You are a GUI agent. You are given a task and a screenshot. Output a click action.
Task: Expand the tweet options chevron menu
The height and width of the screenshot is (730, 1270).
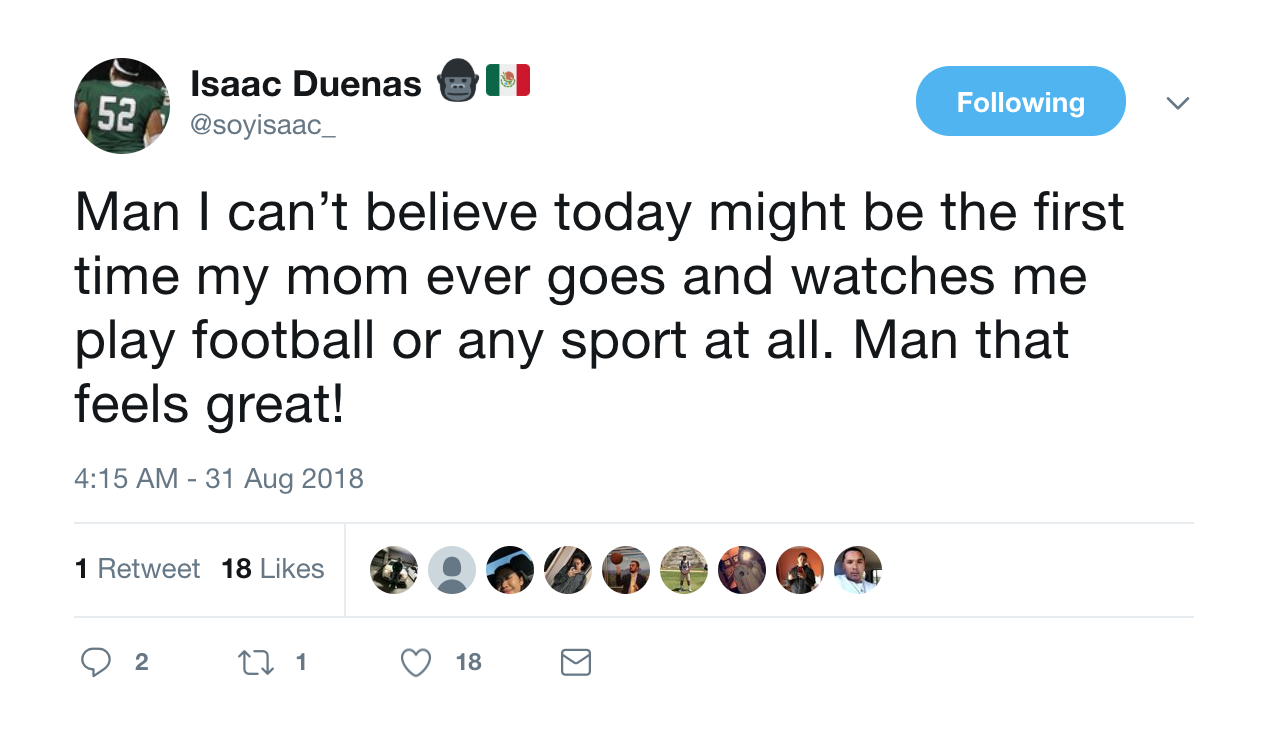[1178, 103]
